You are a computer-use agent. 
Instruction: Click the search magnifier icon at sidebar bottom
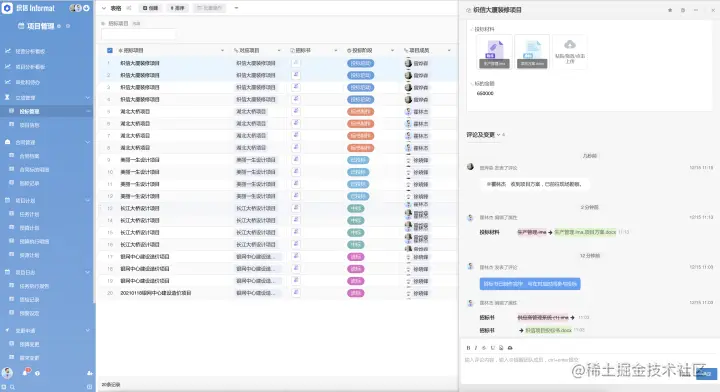click(x=12, y=387)
